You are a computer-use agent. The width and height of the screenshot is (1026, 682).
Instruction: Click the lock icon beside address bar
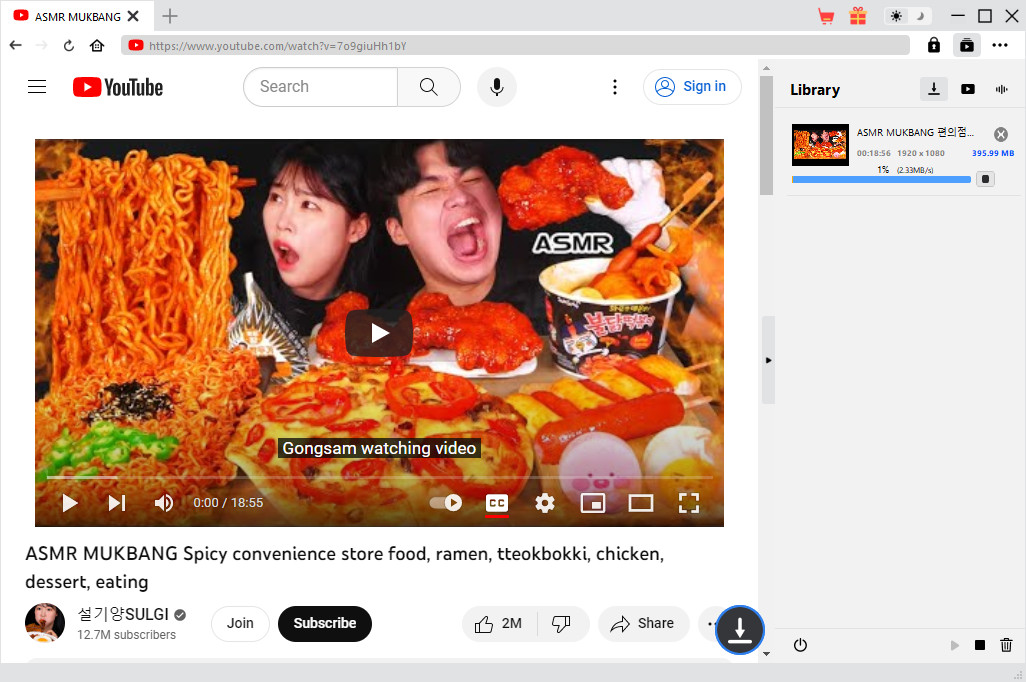click(934, 45)
